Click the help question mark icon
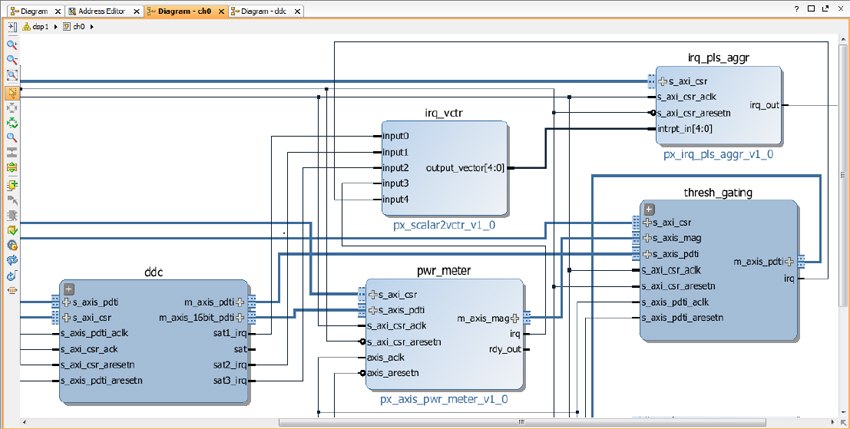 click(x=797, y=9)
